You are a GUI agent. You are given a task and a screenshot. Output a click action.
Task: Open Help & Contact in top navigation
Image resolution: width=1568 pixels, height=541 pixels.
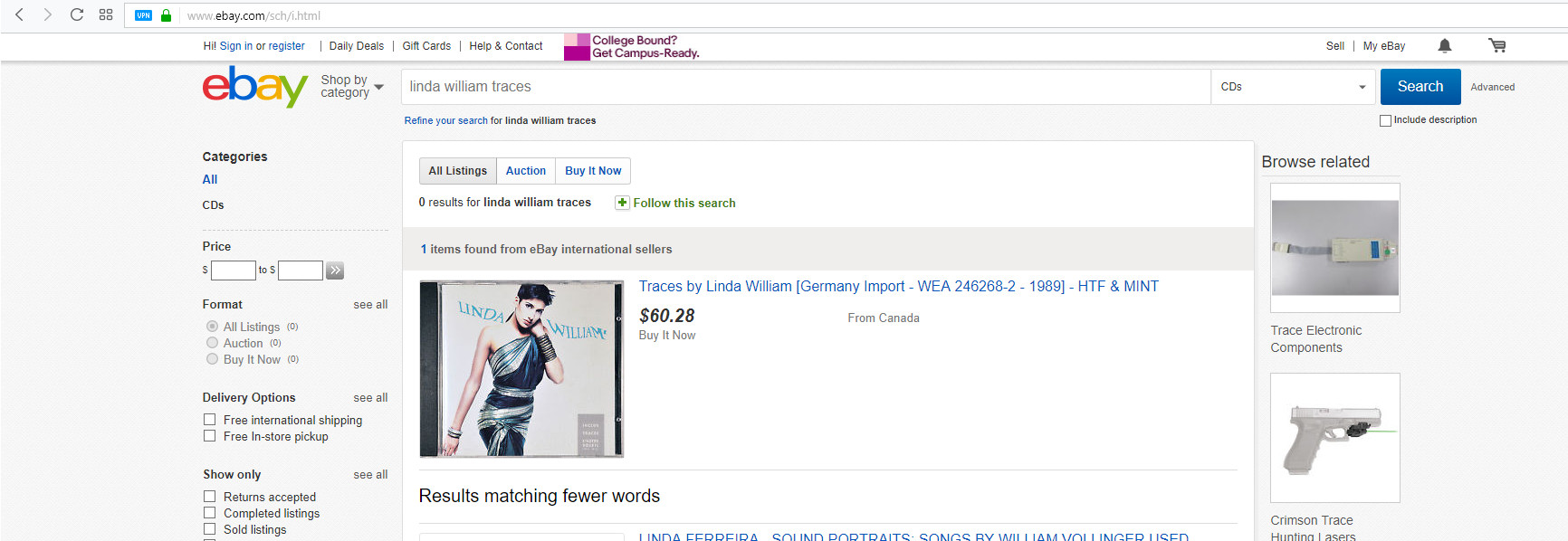coord(506,46)
